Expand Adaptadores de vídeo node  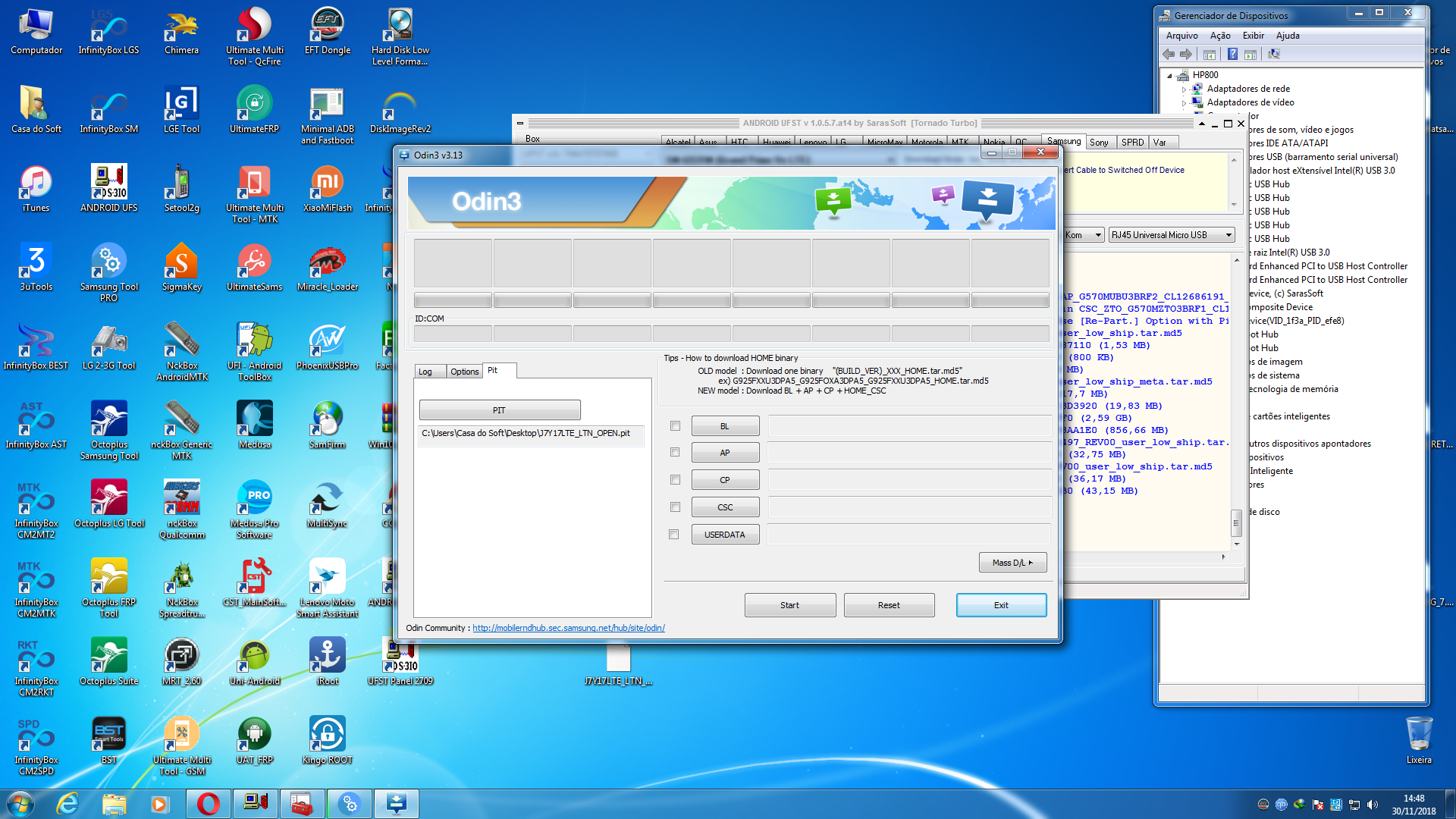click(x=1184, y=102)
